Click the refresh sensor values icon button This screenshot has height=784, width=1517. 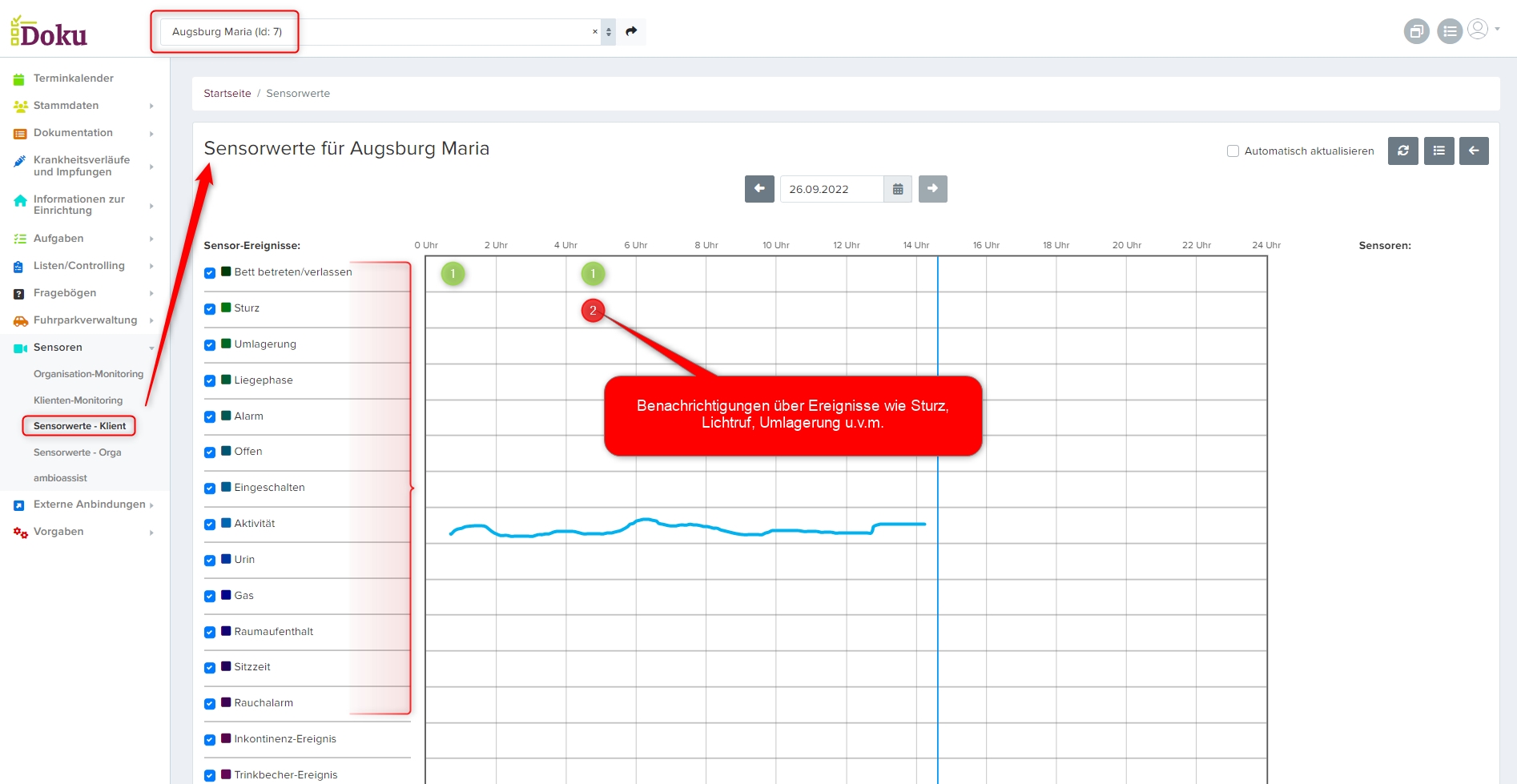click(1403, 151)
